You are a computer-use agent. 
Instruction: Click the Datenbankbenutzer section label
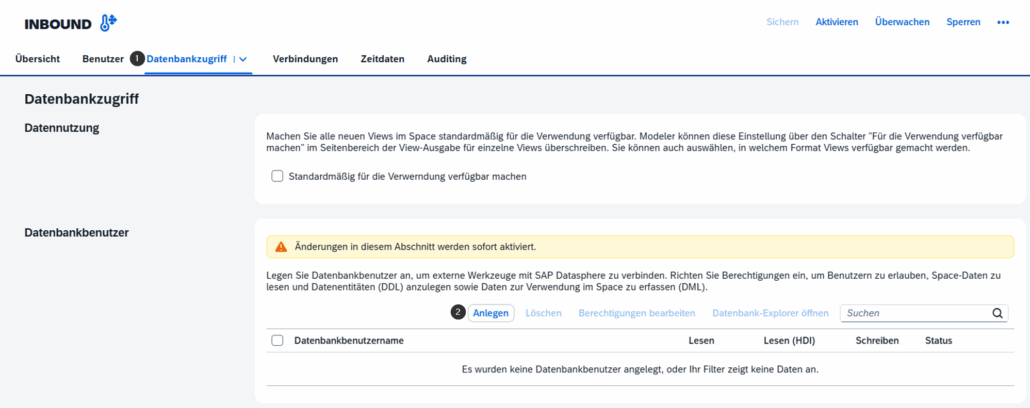[77, 232]
